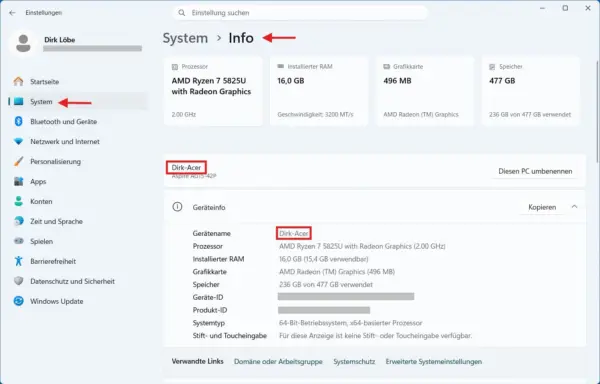Open the Systemschutz link
Image resolution: width=600 pixels, height=384 pixels.
pyautogui.click(x=354, y=361)
